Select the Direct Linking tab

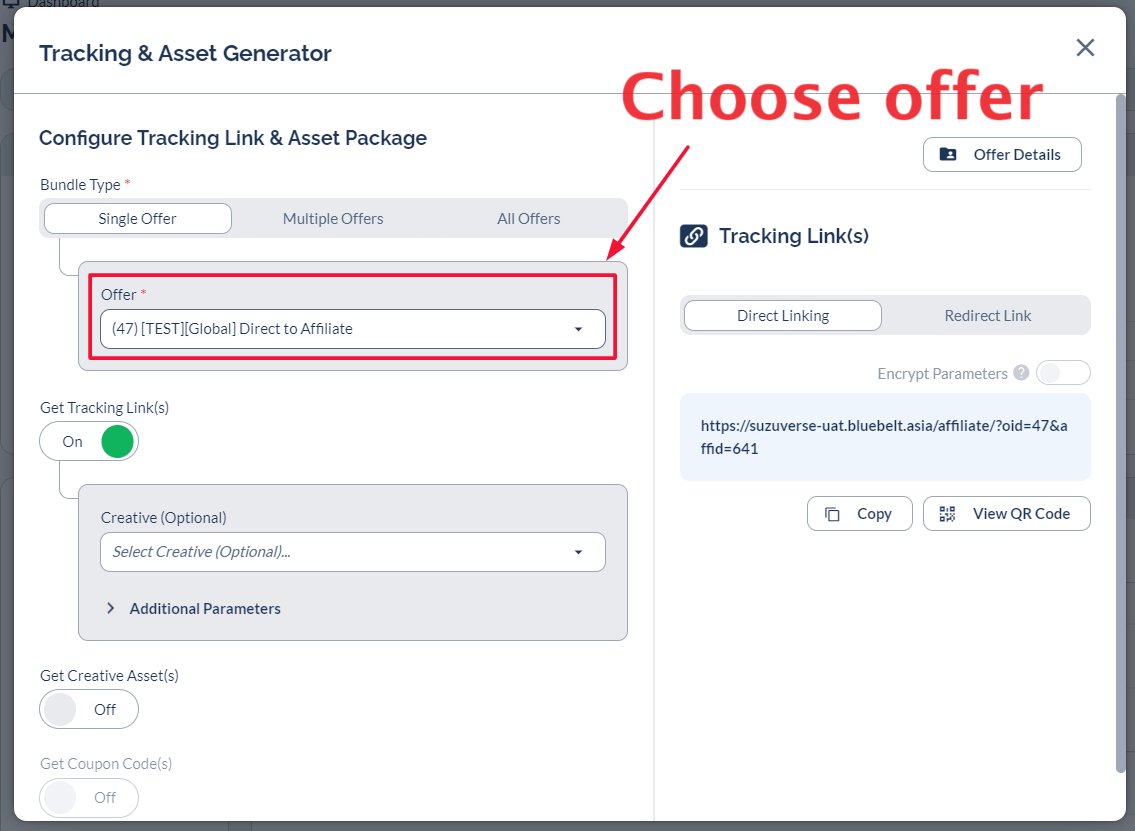pyautogui.click(x=782, y=316)
